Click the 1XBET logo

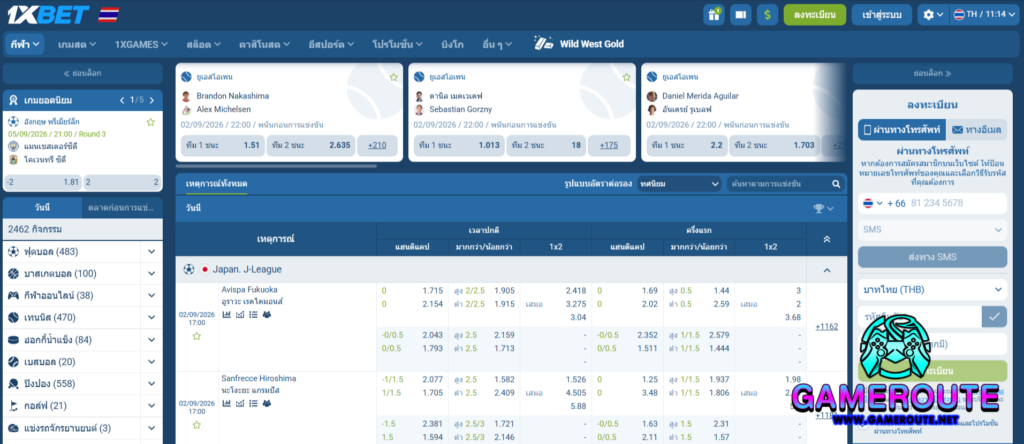click(x=49, y=14)
